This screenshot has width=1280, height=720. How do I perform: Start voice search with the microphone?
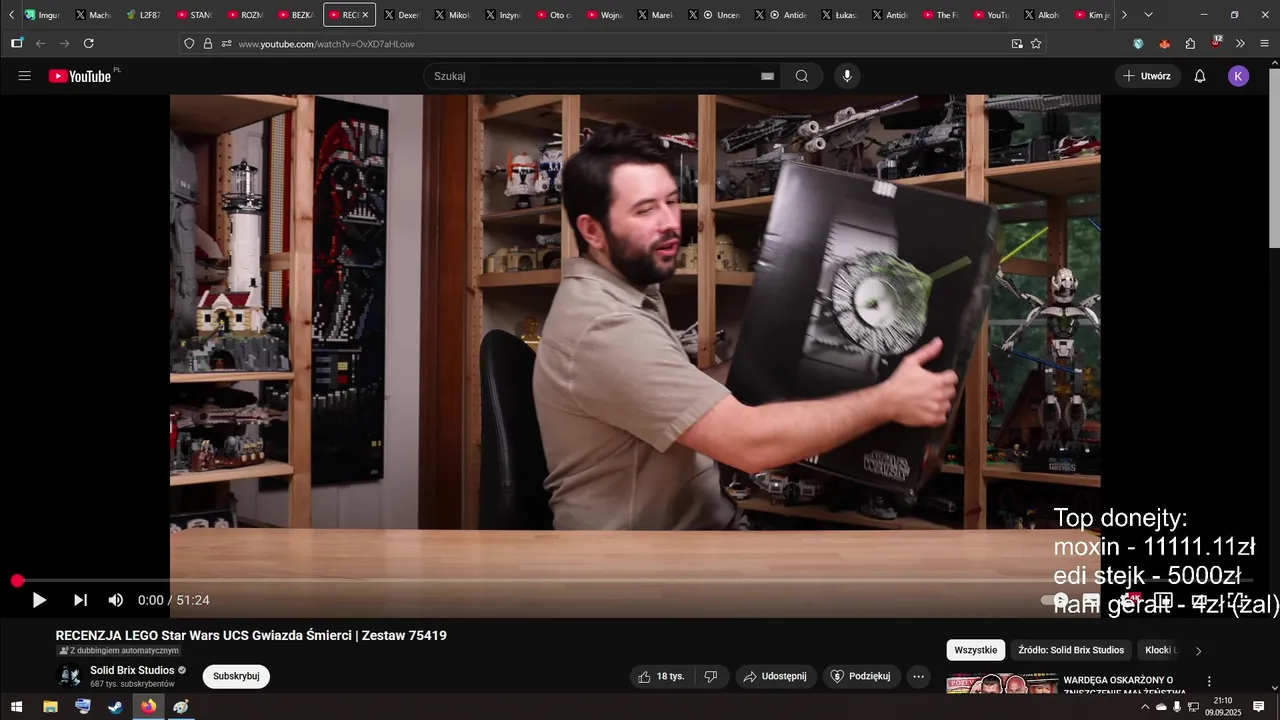pyautogui.click(x=847, y=76)
